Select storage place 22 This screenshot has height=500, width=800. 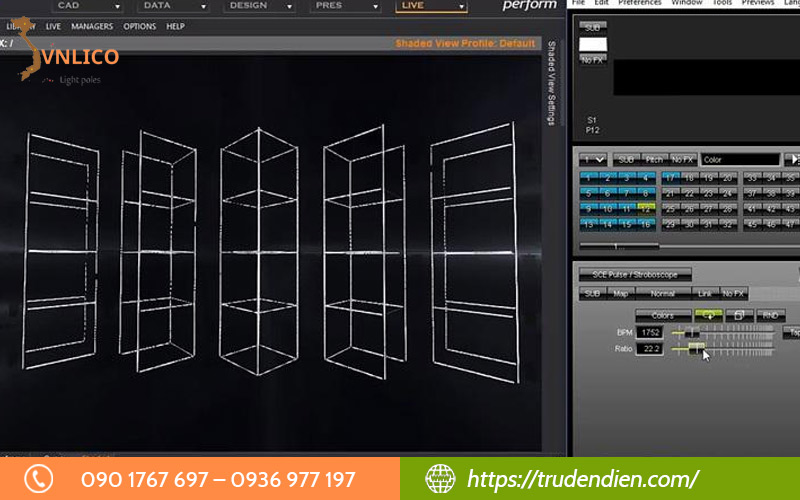[x=689, y=193]
